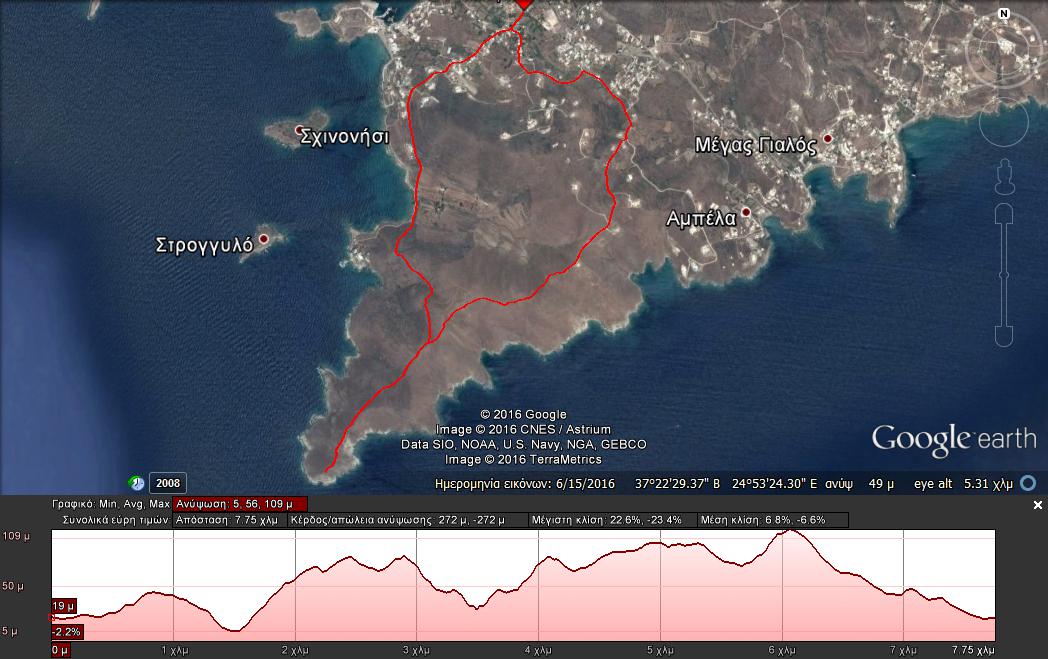1048x659 pixels.
Task: Click the zoom slider's zoom-out bottom end
Action: (x=1004, y=336)
